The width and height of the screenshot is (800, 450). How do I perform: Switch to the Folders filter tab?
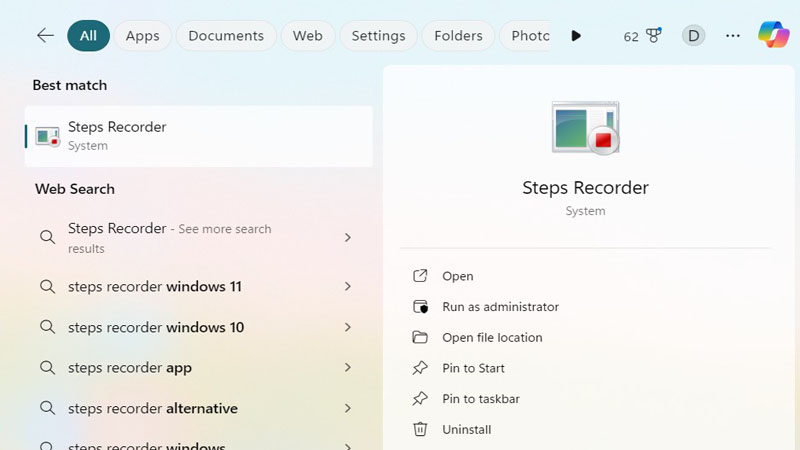[458, 36]
